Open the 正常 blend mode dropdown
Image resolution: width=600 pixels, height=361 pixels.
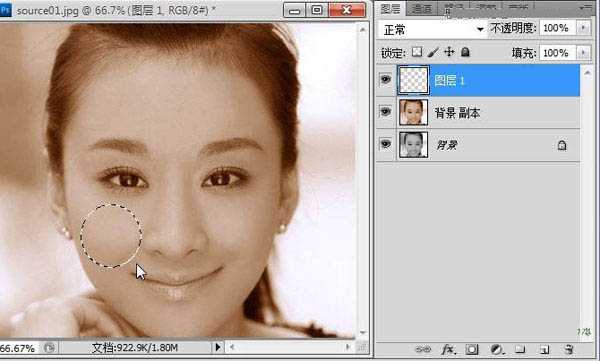[x=432, y=29]
